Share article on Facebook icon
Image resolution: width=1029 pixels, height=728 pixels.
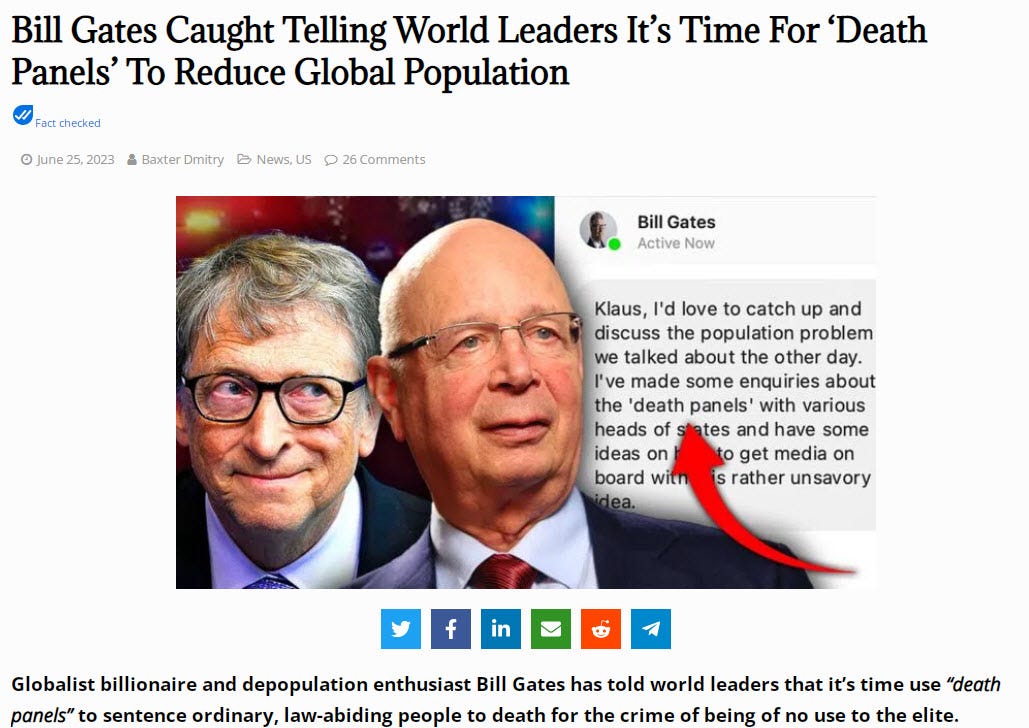coord(450,629)
